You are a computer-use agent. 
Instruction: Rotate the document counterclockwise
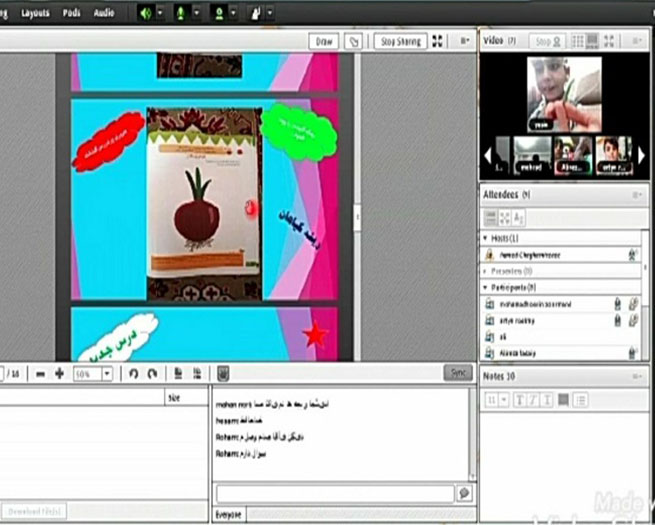[x=133, y=373]
